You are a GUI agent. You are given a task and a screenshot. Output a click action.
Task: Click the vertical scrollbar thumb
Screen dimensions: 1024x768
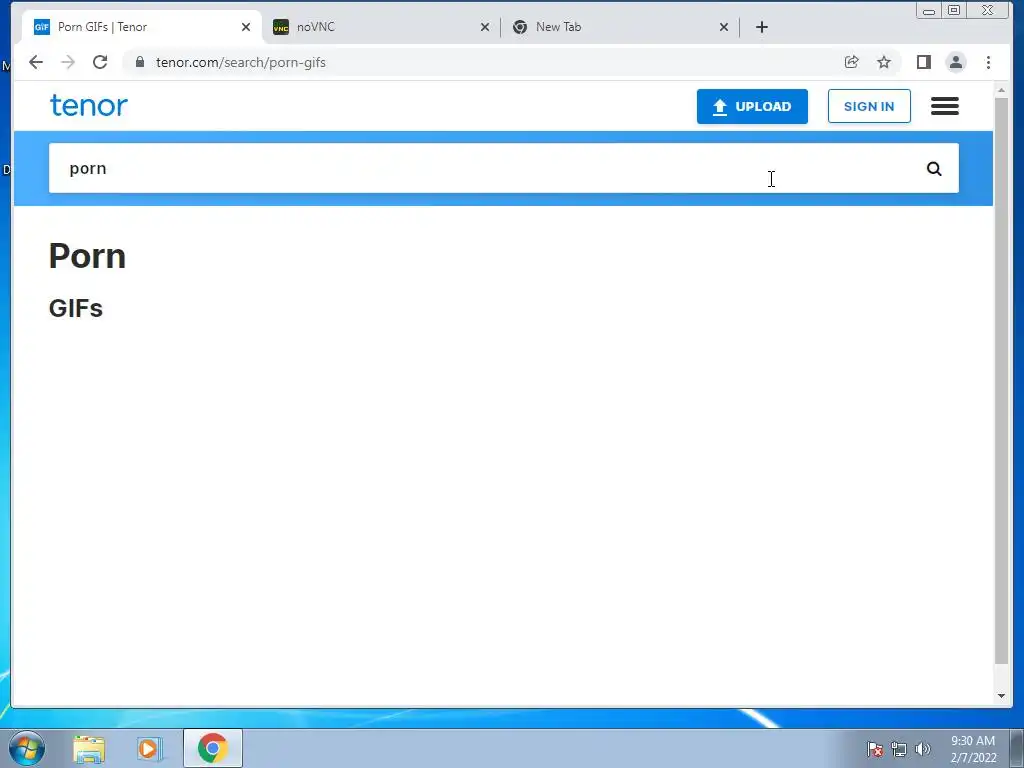[1001, 382]
